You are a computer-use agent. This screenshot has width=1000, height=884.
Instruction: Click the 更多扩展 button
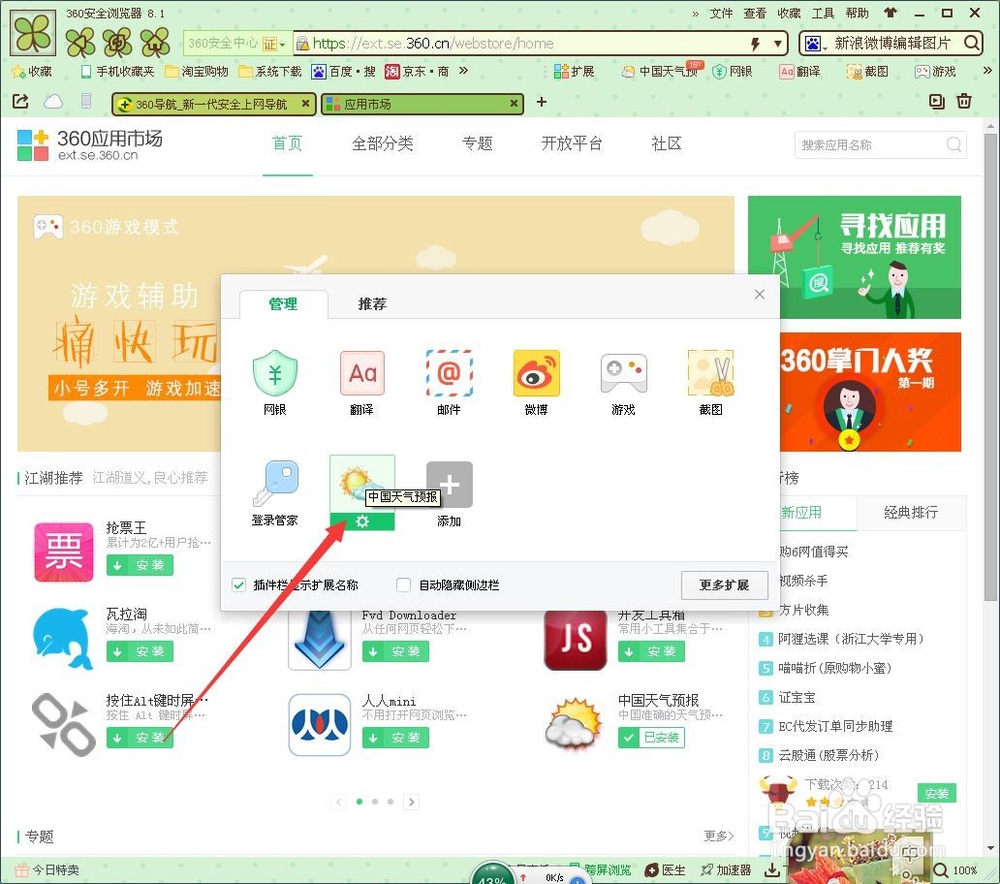pos(724,585)
